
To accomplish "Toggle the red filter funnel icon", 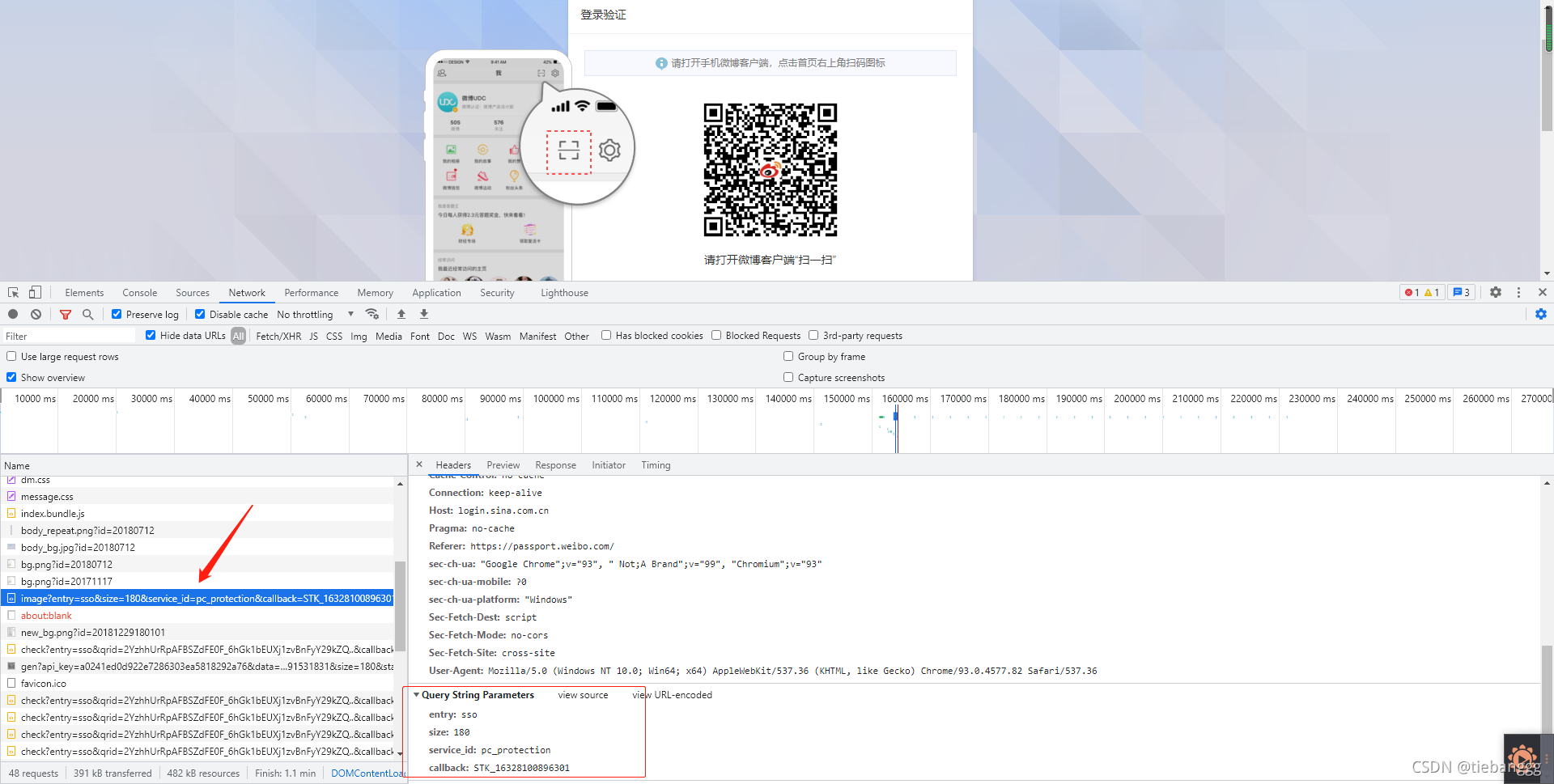I will point(66,314).
